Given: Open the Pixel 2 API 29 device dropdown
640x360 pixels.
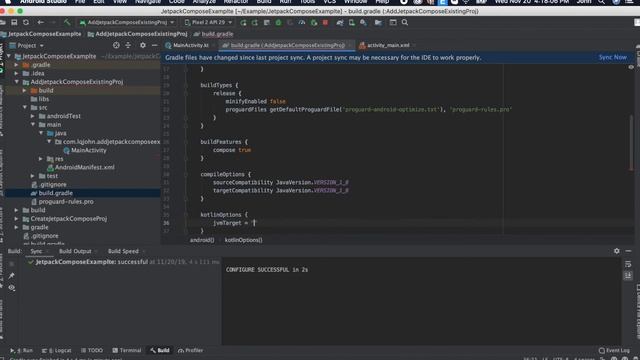Looking at the screenshot, I should click(x=208, y=22).
